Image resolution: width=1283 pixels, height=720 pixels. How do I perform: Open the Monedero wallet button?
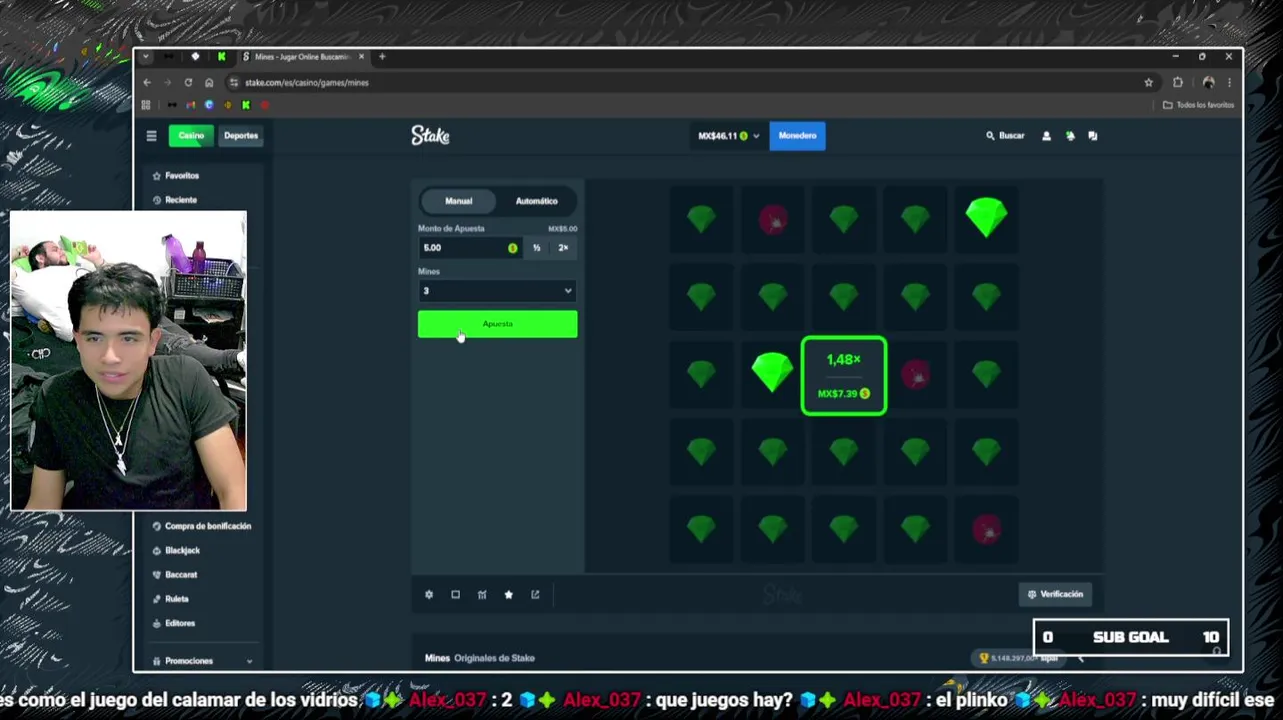click(x=797, y=136)
